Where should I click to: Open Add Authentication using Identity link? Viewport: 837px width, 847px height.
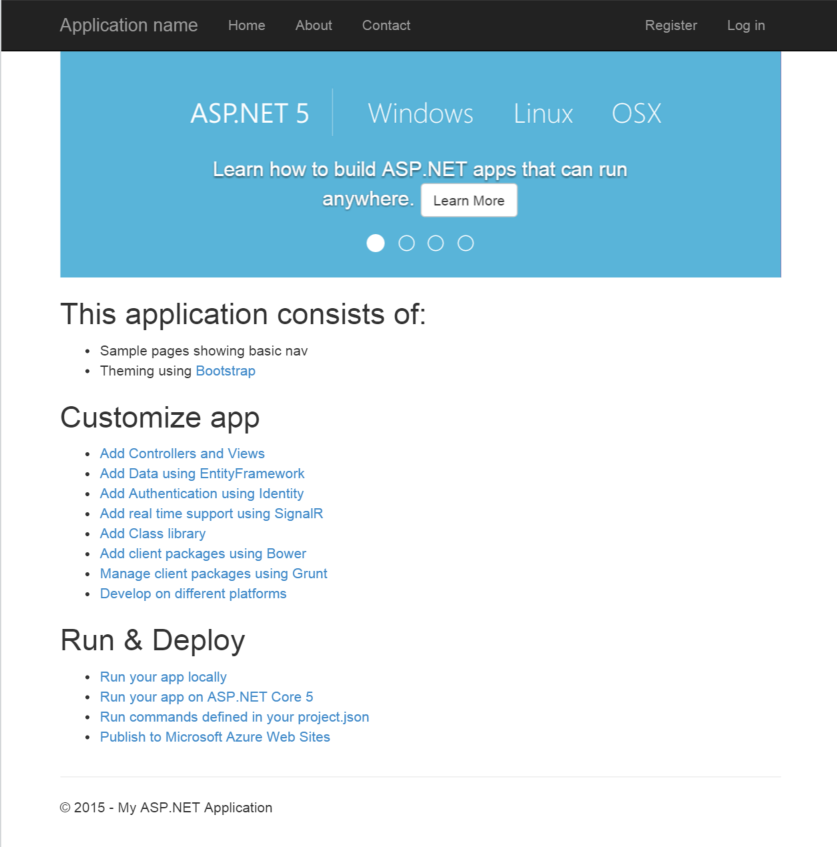tap(202, 494)
